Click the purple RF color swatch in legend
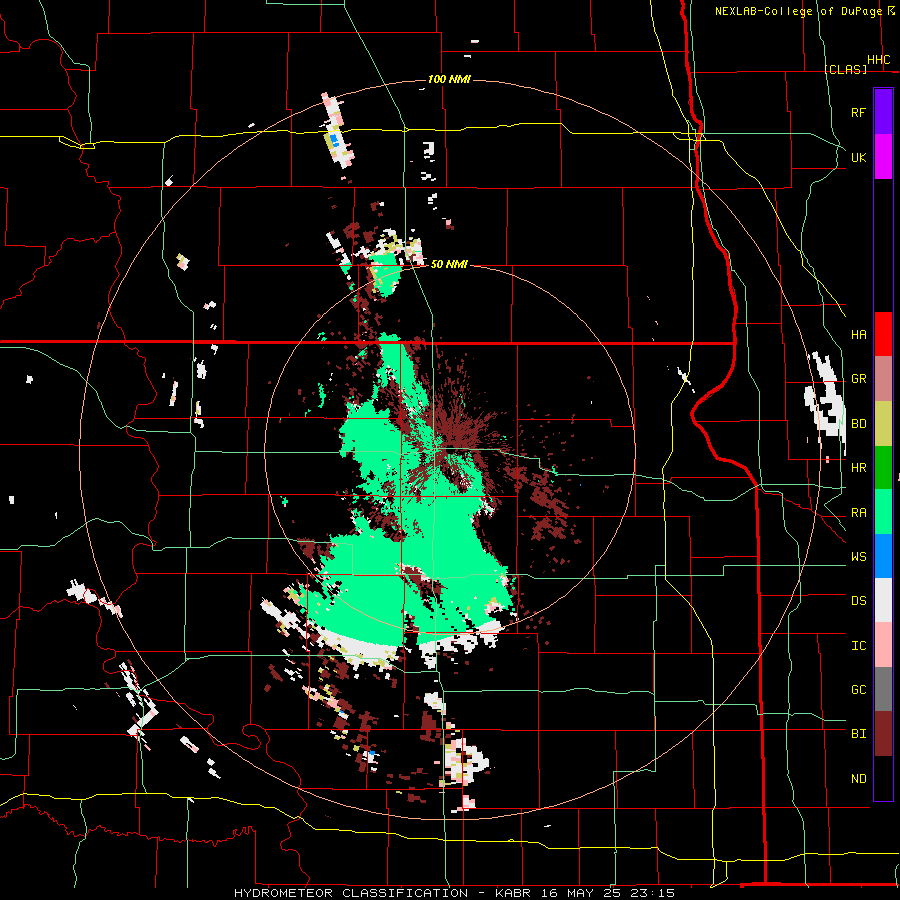This screenshot has height=900, width=900. point(883,112)
